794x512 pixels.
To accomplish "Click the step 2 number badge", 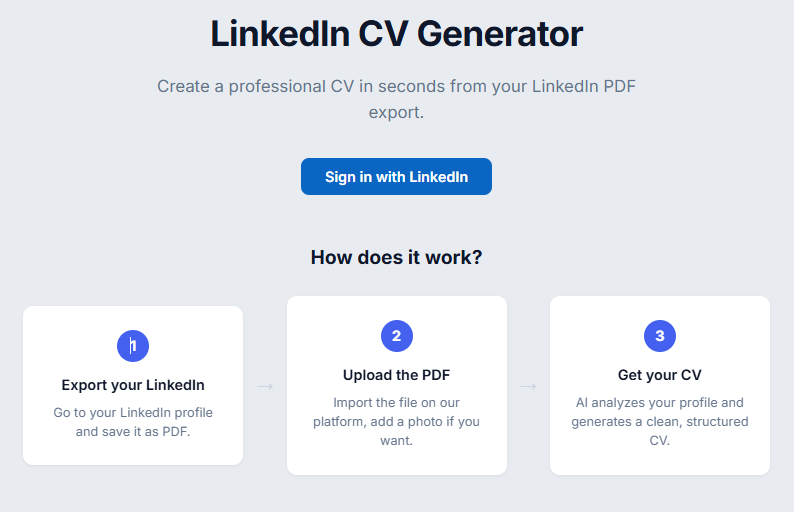I will click(397, 336).
